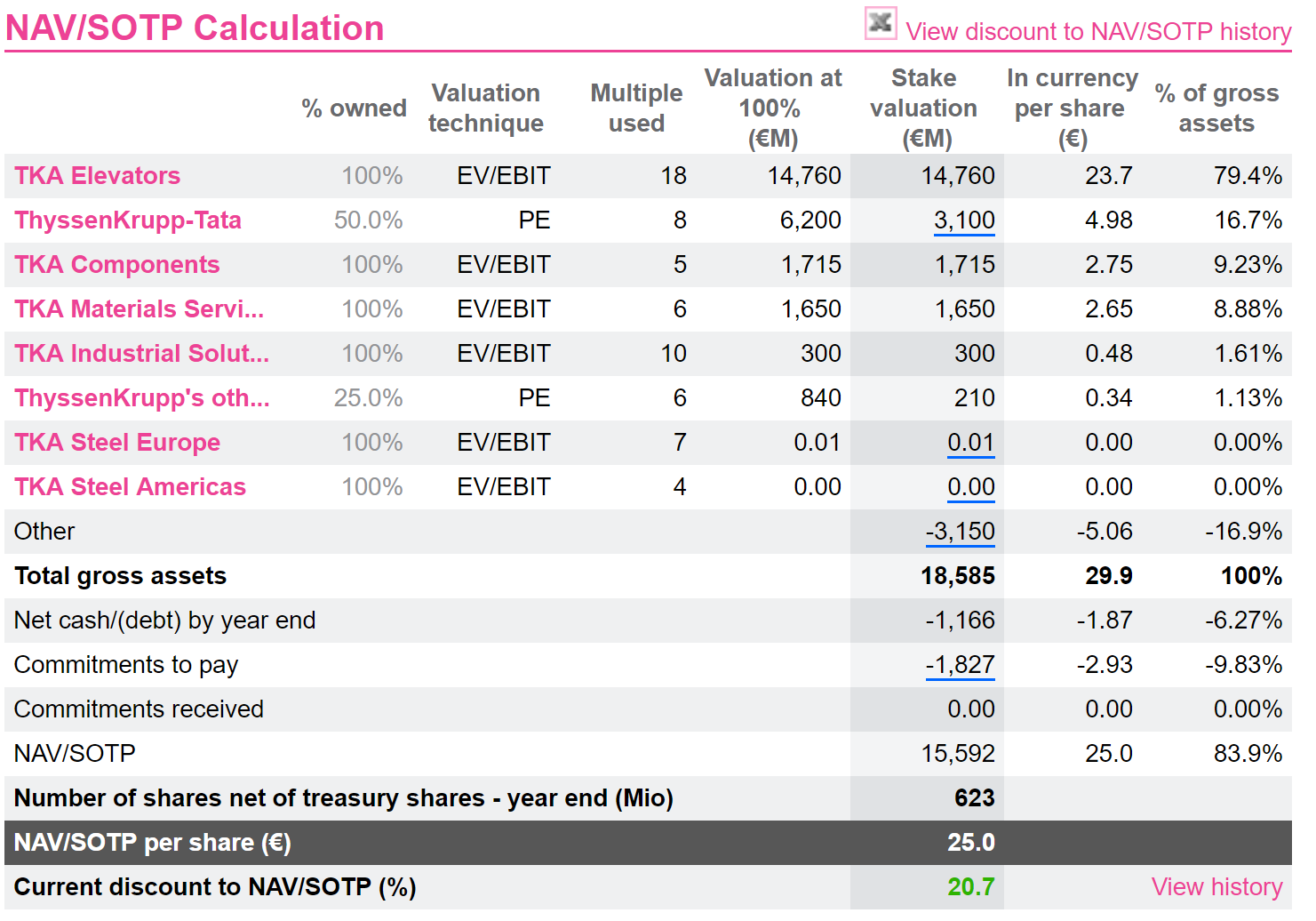
Task: Open the TKA Components link
Action: click(x=117, y=265)
